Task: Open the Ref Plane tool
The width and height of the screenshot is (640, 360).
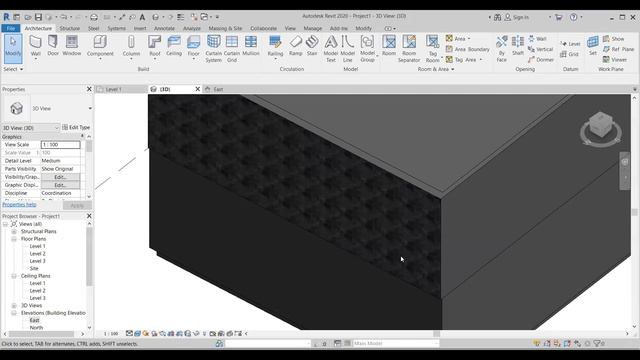Action: click(619, 49)
